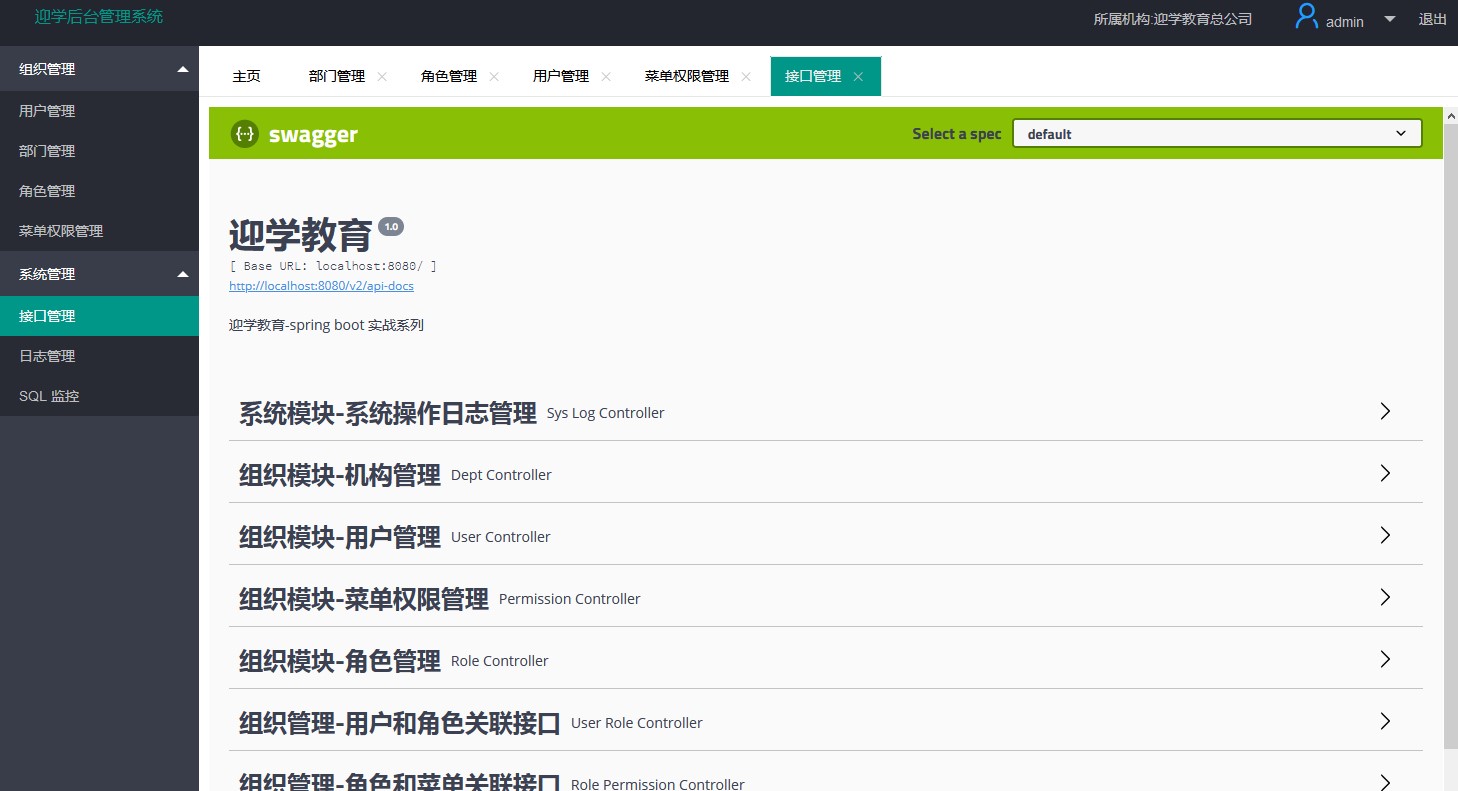
Task: Collapse the 系统管理 sidebar group
Action: coord(182,274)
